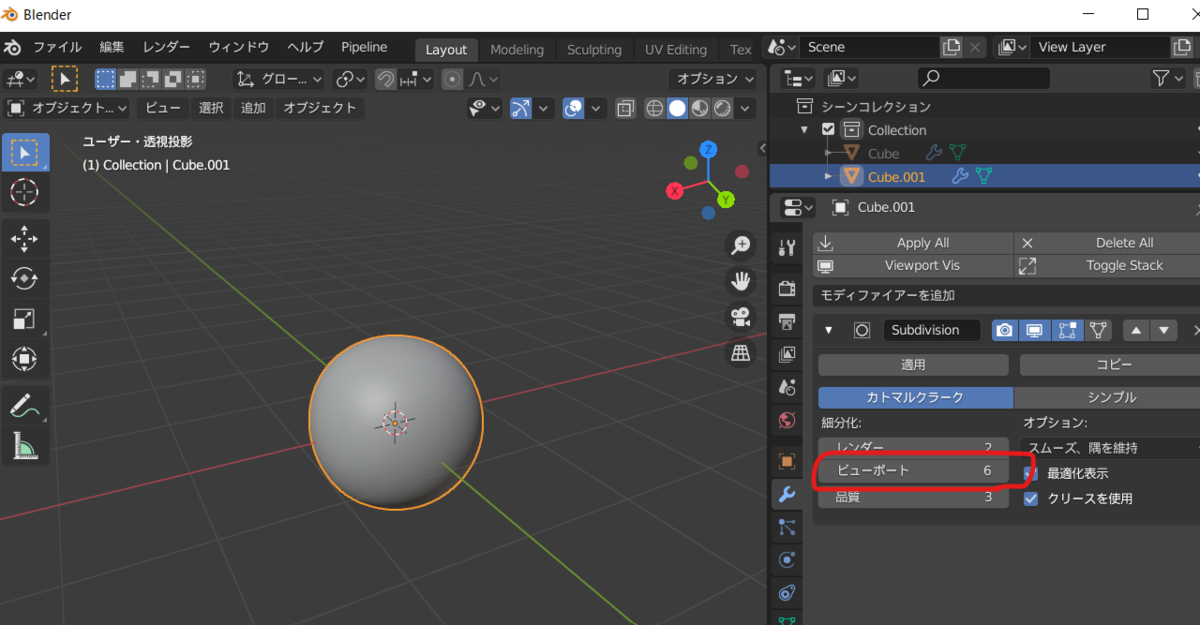This screenshot has height=625, width=1200.
Task: Toggle the Collection visibility checkbox in outliner
Action: [828, 130]
